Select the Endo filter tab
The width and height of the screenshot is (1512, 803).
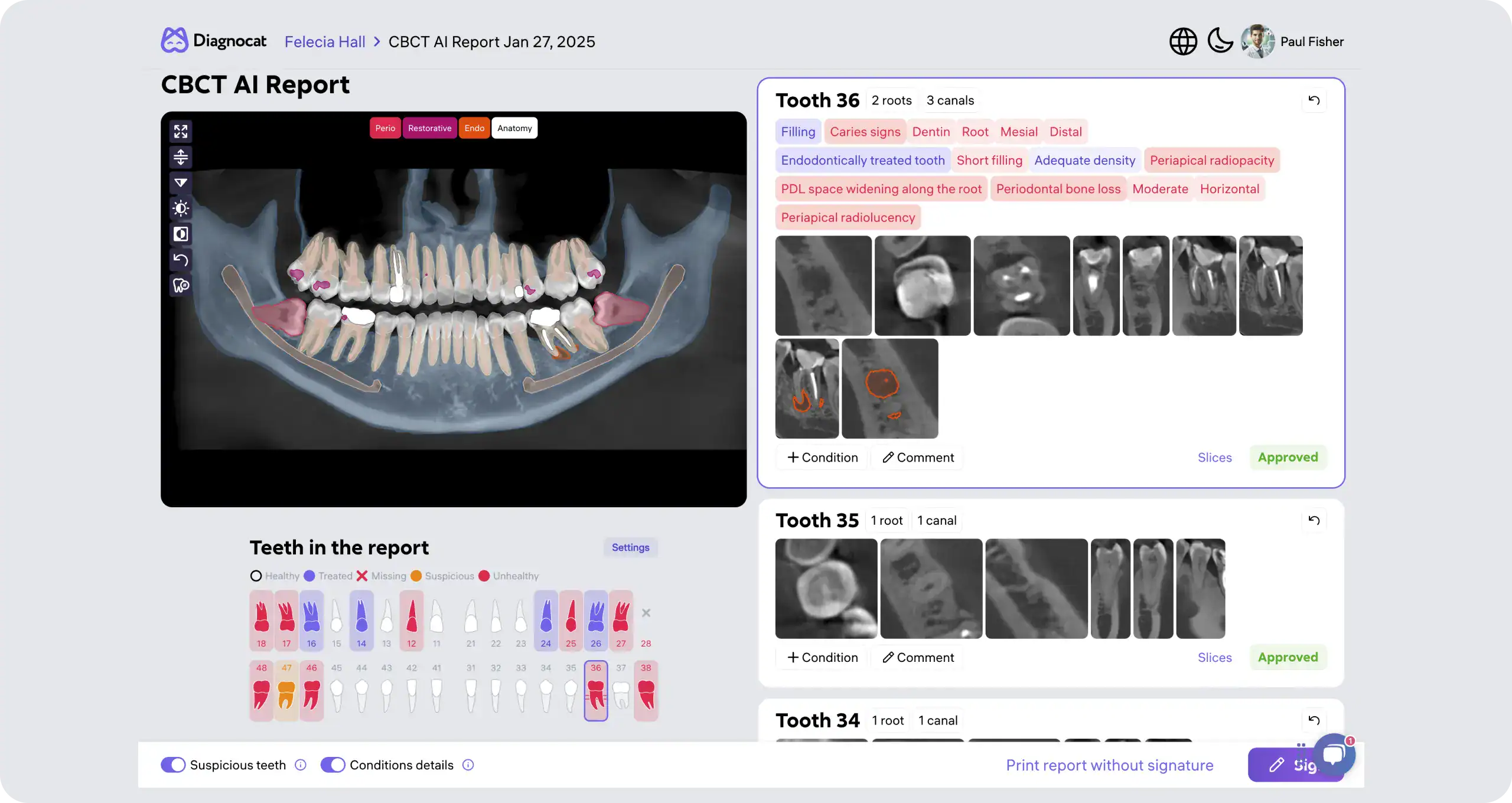tap(474, 128)
